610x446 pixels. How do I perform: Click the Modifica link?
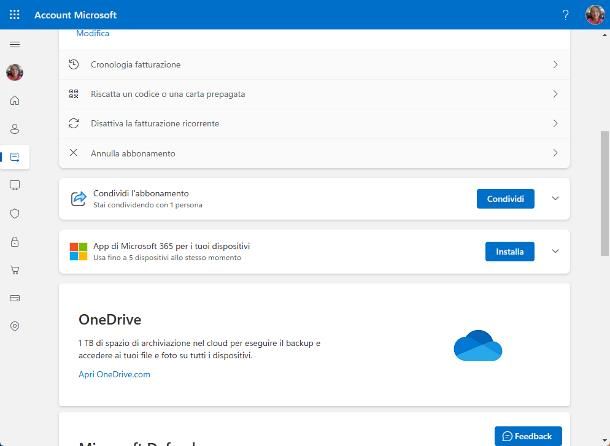93,33
